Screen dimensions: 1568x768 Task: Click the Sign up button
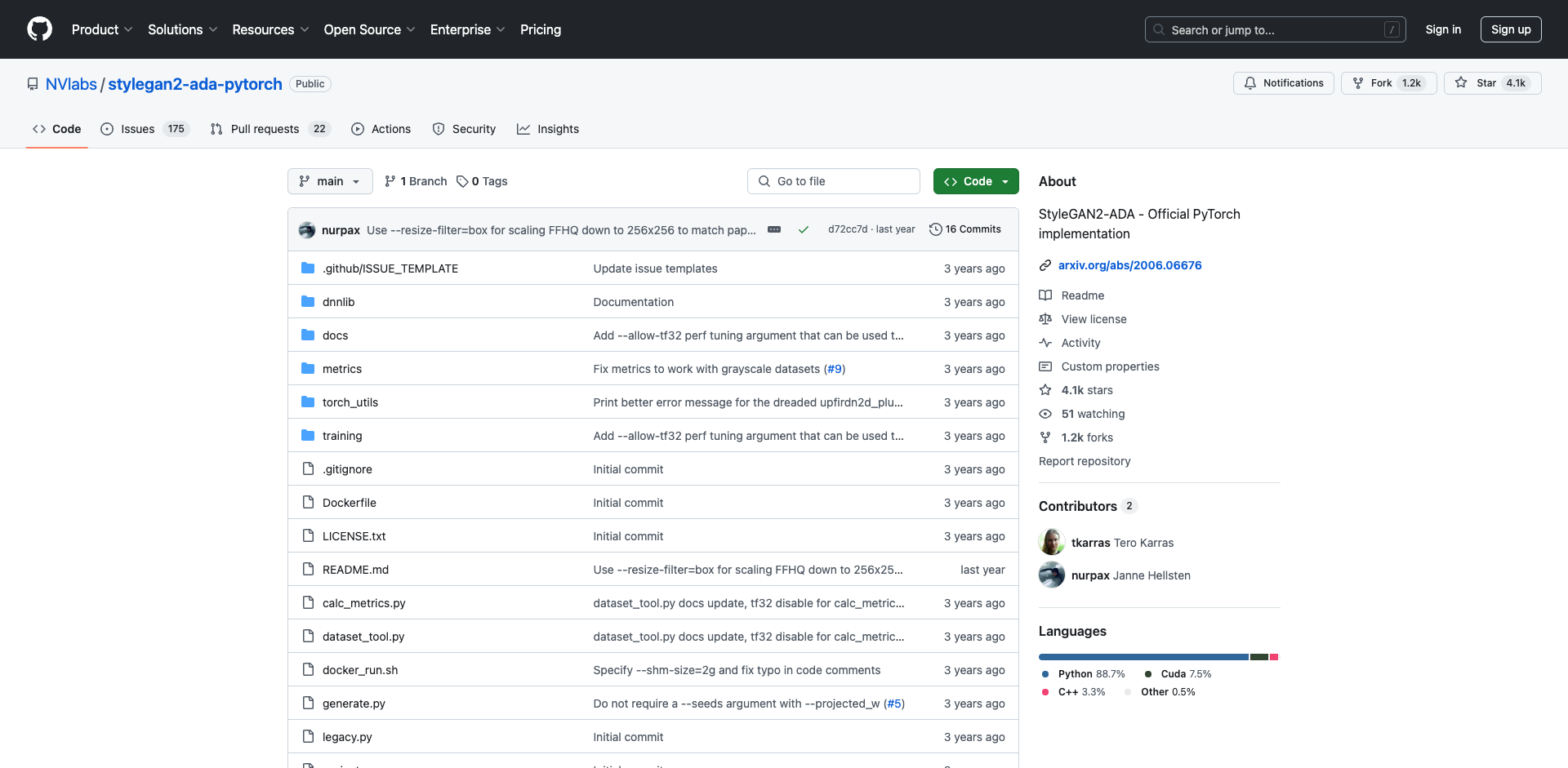(x=1511, y=29)
